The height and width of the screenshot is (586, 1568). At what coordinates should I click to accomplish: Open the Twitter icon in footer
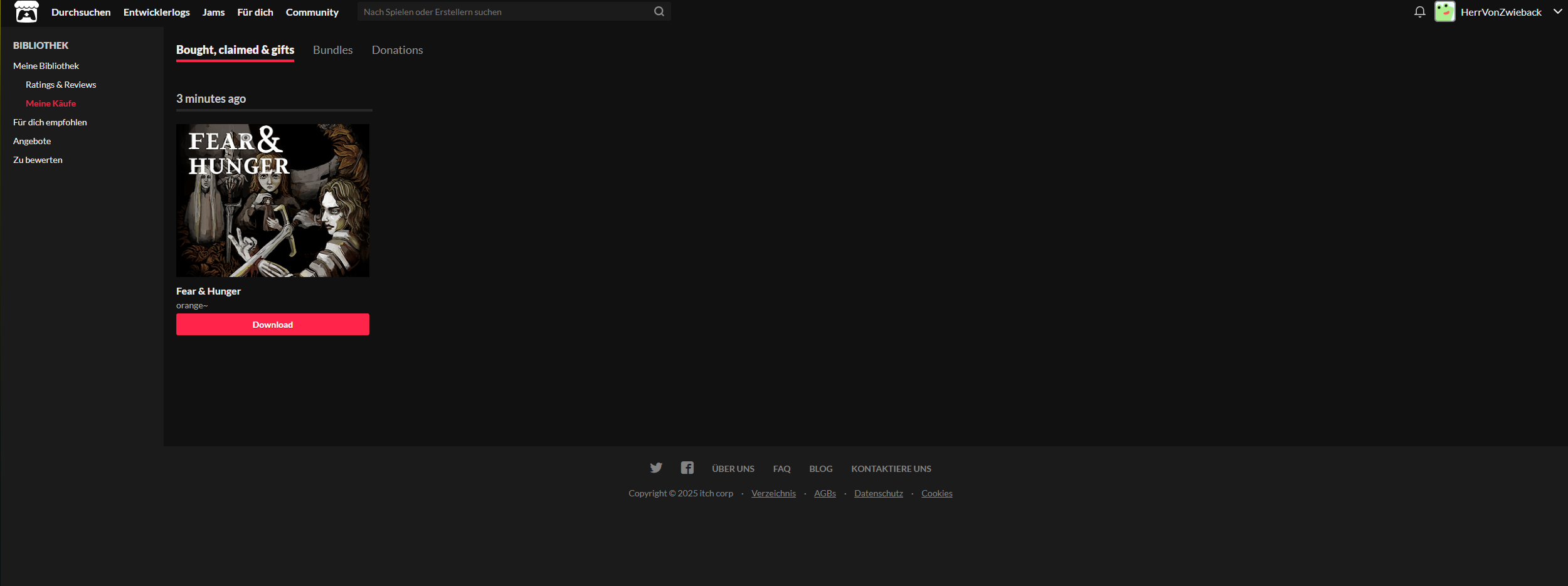[656, 468]
